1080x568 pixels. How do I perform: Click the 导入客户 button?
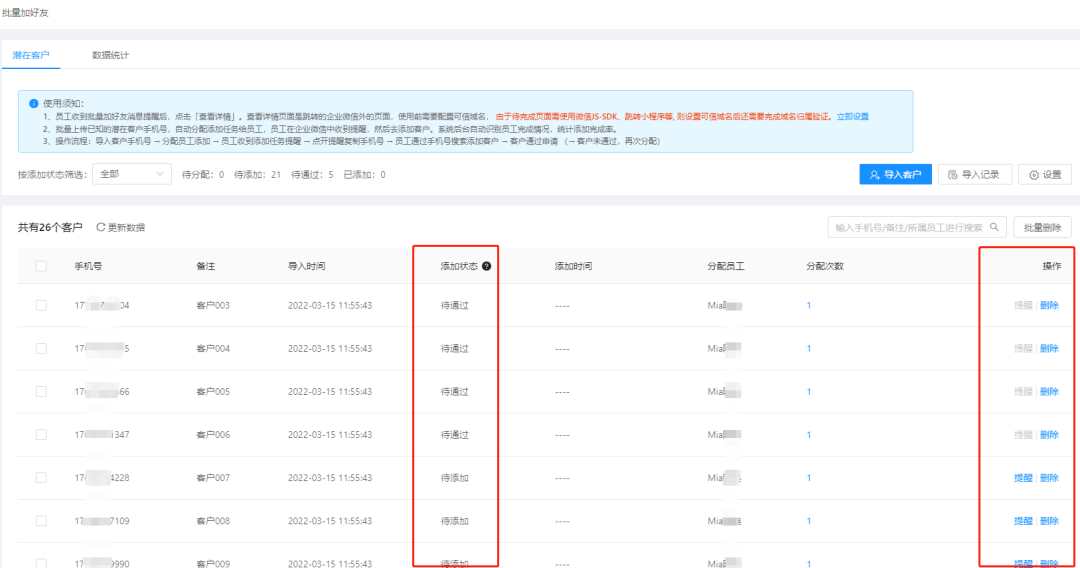(895, 175)
